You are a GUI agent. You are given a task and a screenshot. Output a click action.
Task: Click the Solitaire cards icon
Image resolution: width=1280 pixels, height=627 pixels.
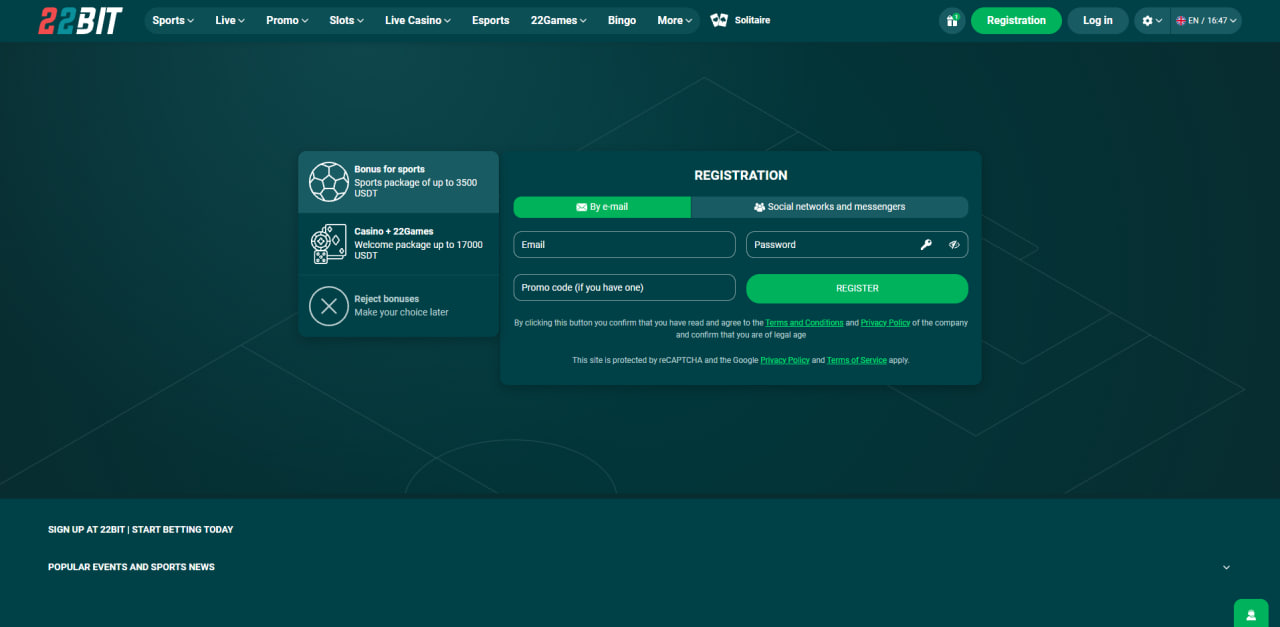[719, 20]
